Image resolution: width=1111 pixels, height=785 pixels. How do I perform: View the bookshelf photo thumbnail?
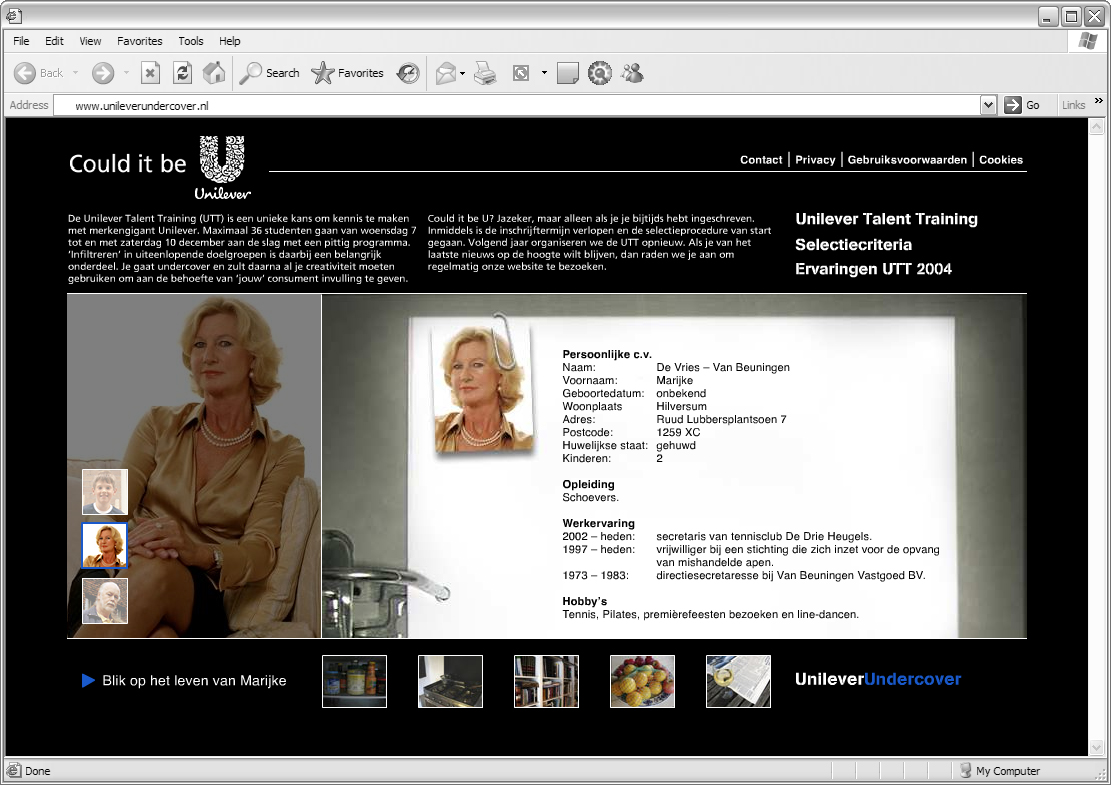546,681
